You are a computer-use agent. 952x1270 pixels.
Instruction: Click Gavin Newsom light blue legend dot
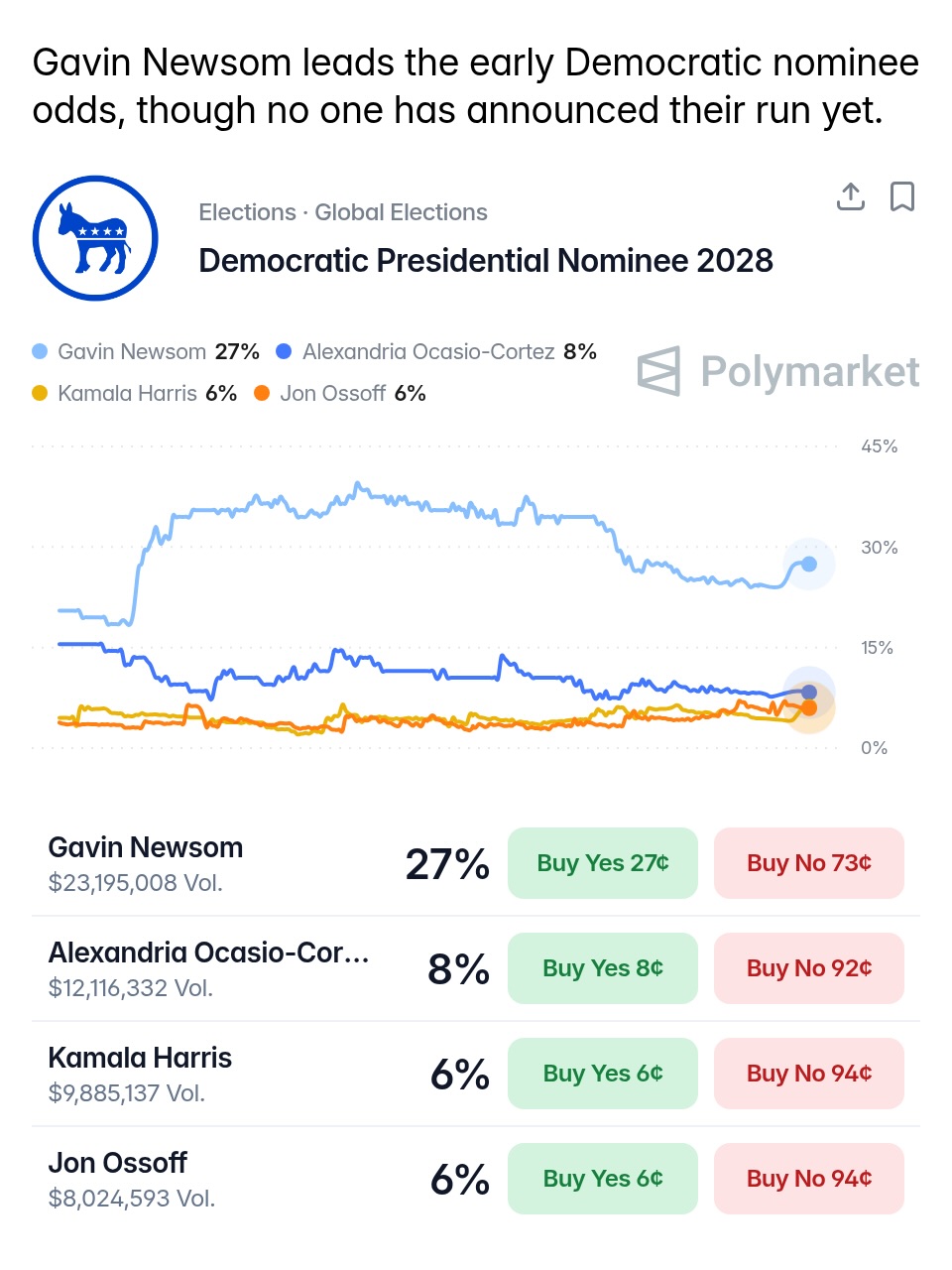(x=40, y=352)
